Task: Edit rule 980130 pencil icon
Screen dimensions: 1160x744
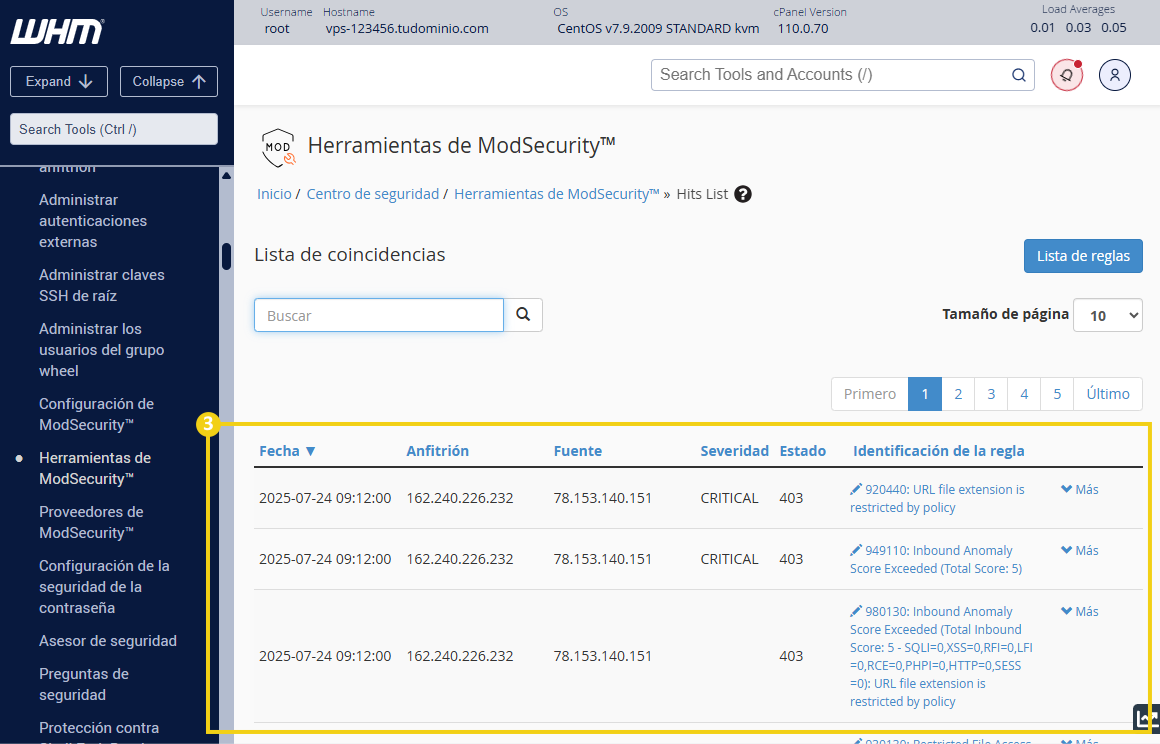Action: pos(856,611)
